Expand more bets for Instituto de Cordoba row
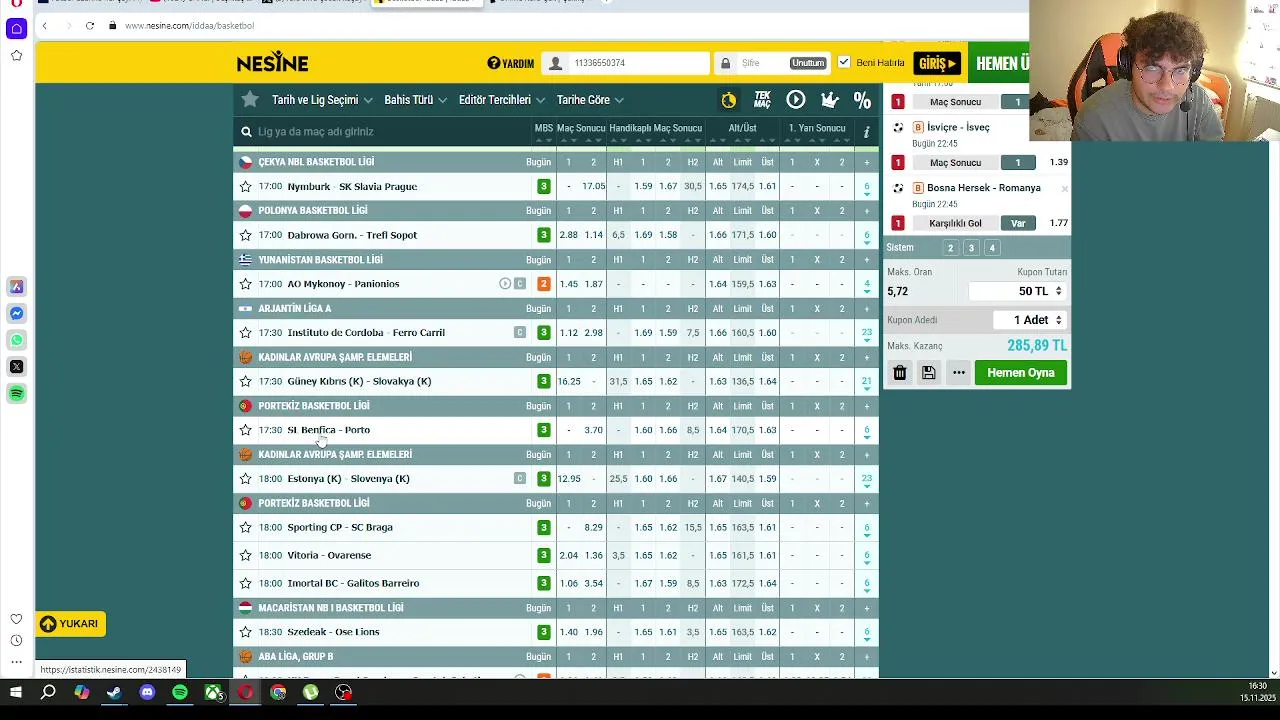 pos(867,333)
